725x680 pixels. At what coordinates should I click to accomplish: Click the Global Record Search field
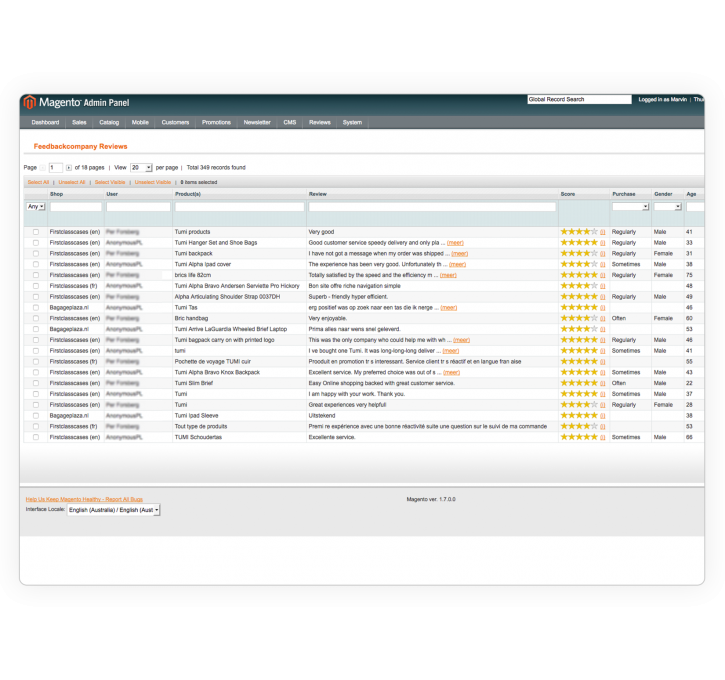coord(579,99)
